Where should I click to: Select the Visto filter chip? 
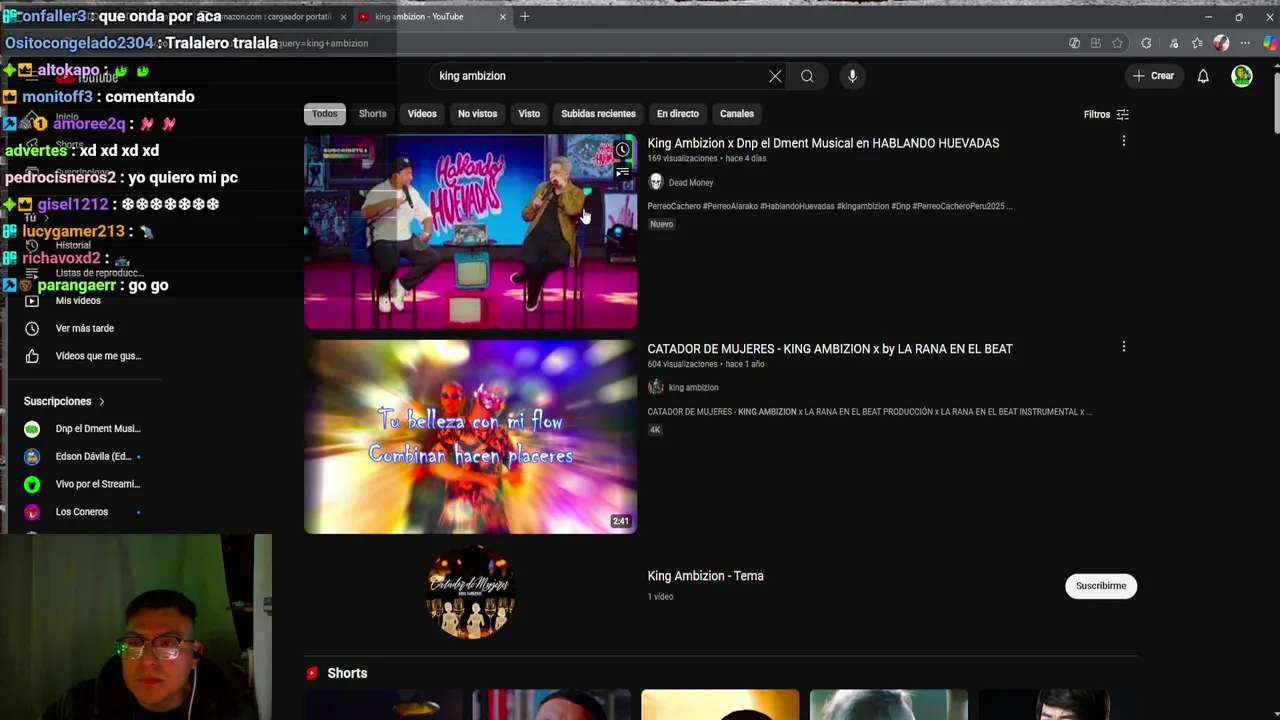click(x=529, y=114)
